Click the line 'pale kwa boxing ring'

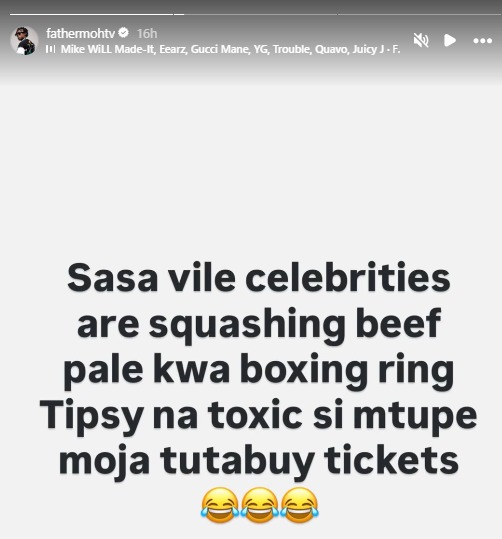(259, 371)
